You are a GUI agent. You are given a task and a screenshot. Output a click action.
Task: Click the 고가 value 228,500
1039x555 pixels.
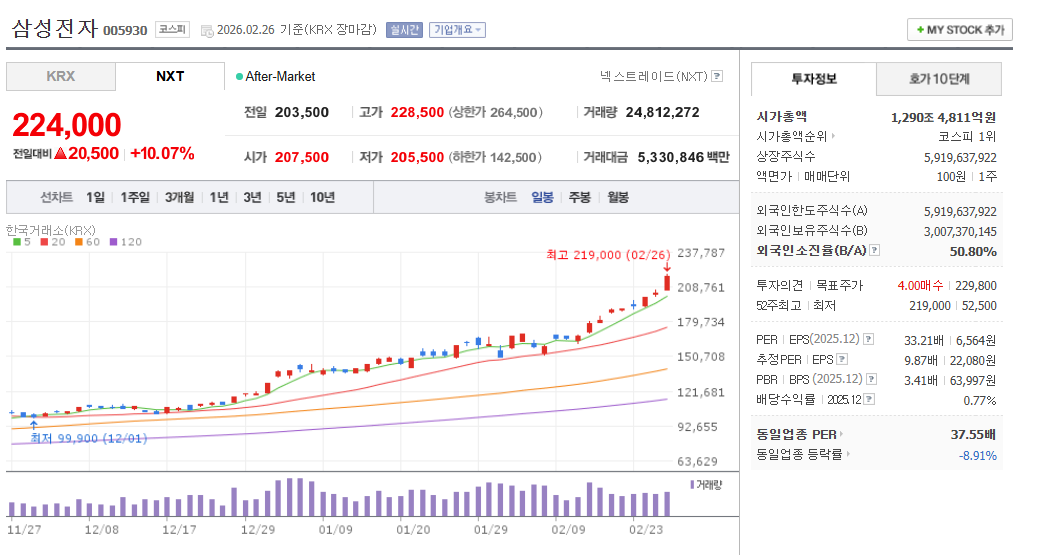pyautogui.click(x=417, y=113)
